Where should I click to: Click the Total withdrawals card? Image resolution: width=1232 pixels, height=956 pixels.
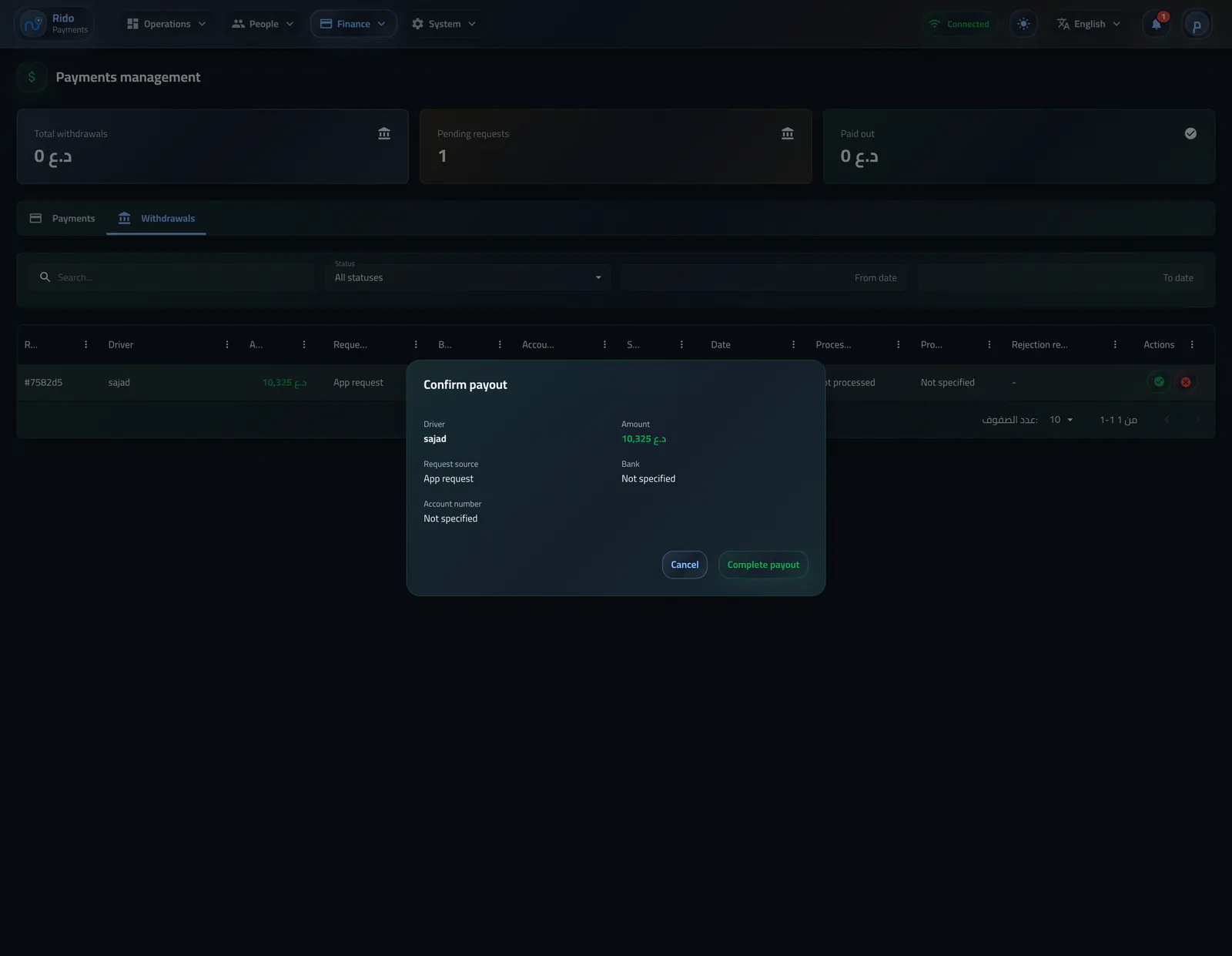tap(213, 146)
